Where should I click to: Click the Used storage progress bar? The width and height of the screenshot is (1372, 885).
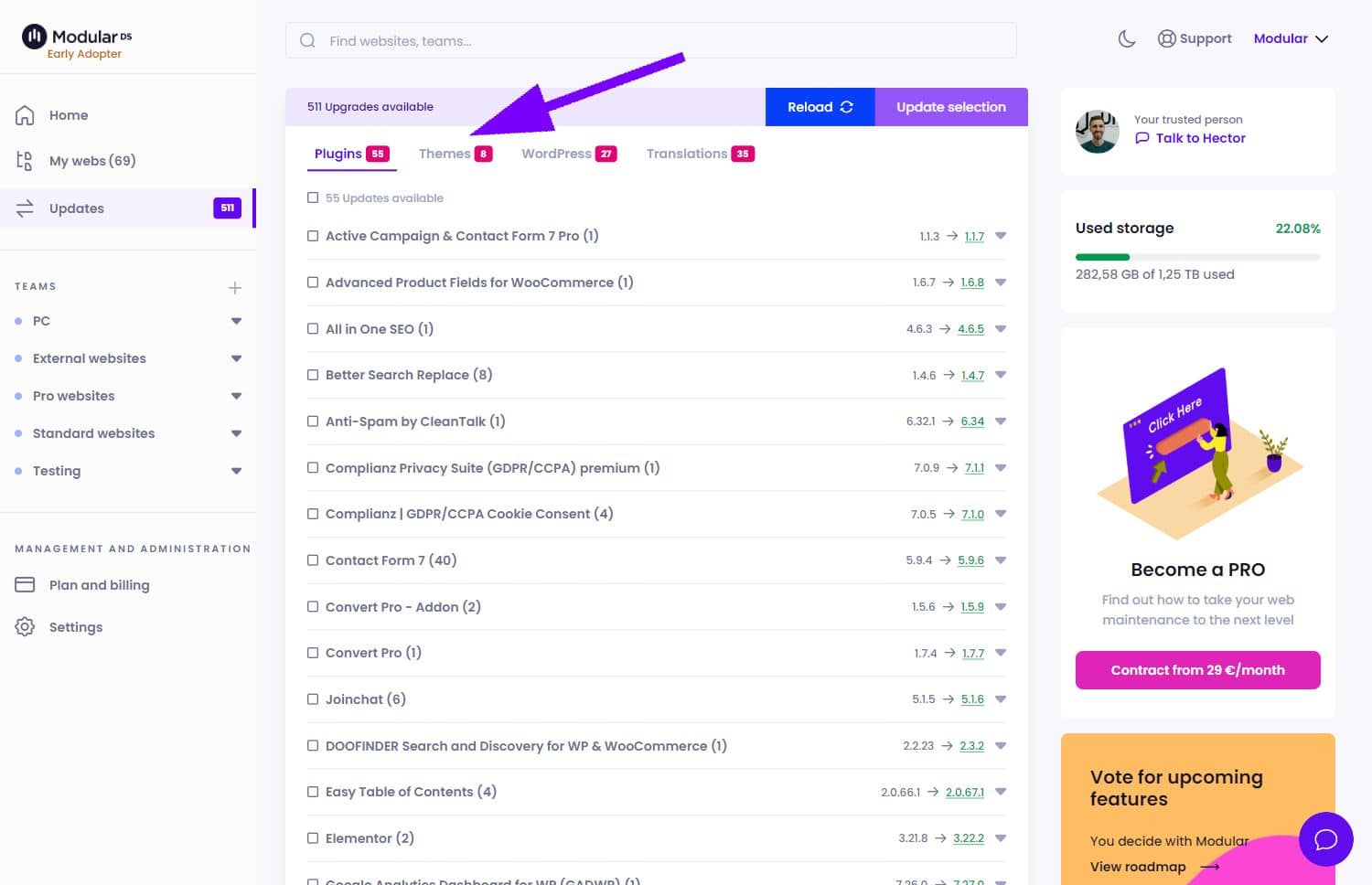(x=1198, y=257)
